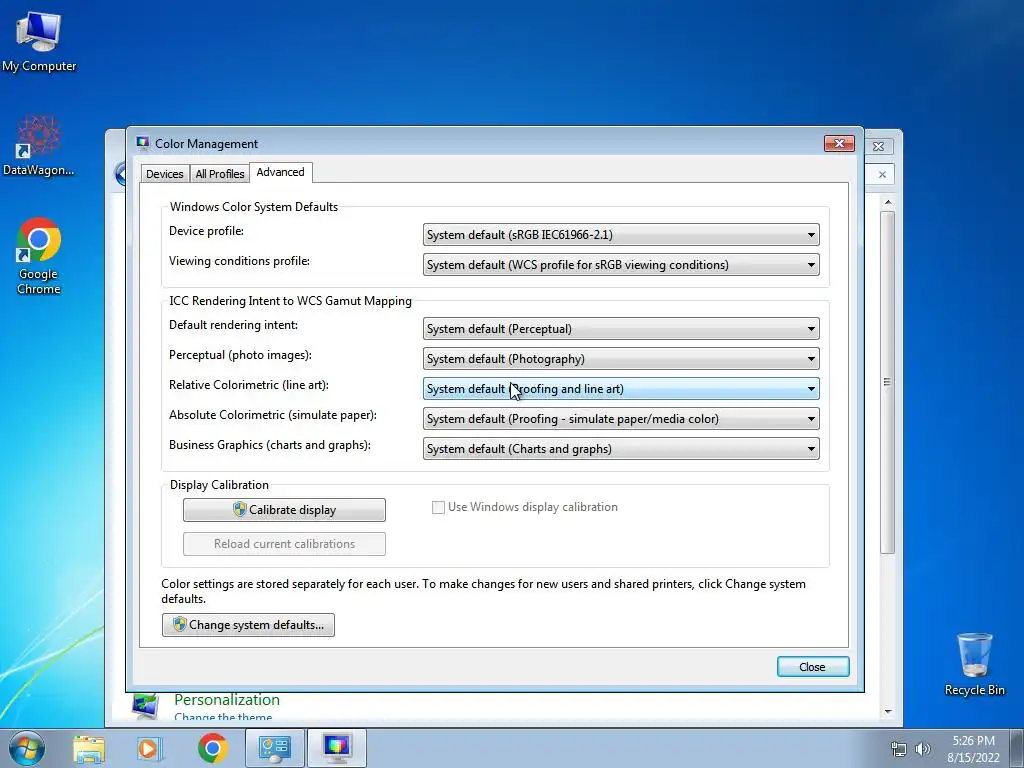Toggle Use Windows display calibration checkbox
This screenshot has height=768, width=1024.
tap(438, 507)
